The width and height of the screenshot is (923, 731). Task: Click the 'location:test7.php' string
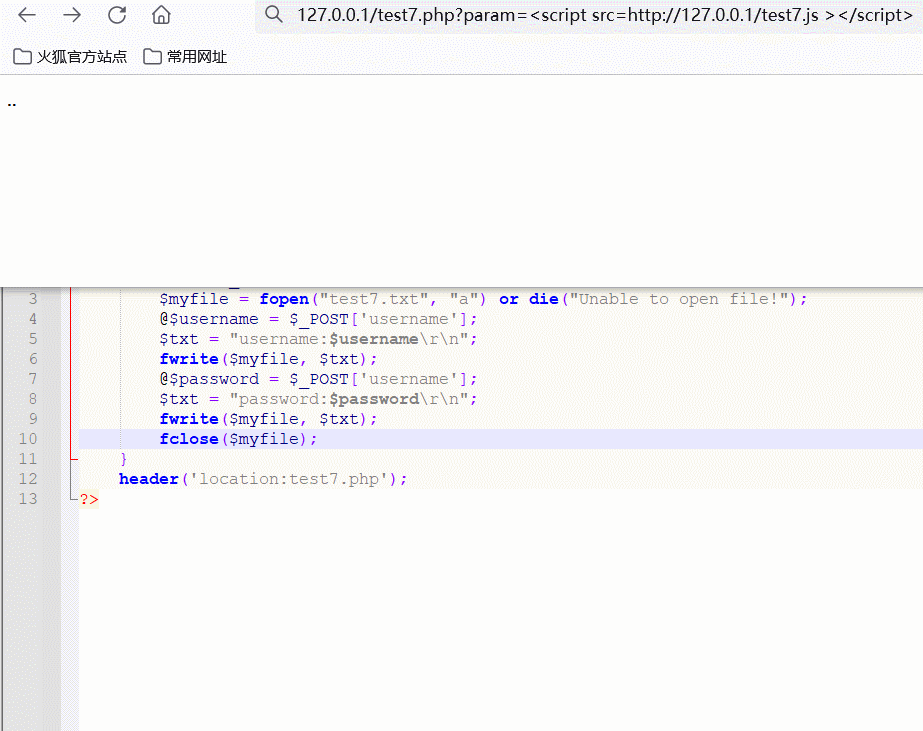click(290, 479)
